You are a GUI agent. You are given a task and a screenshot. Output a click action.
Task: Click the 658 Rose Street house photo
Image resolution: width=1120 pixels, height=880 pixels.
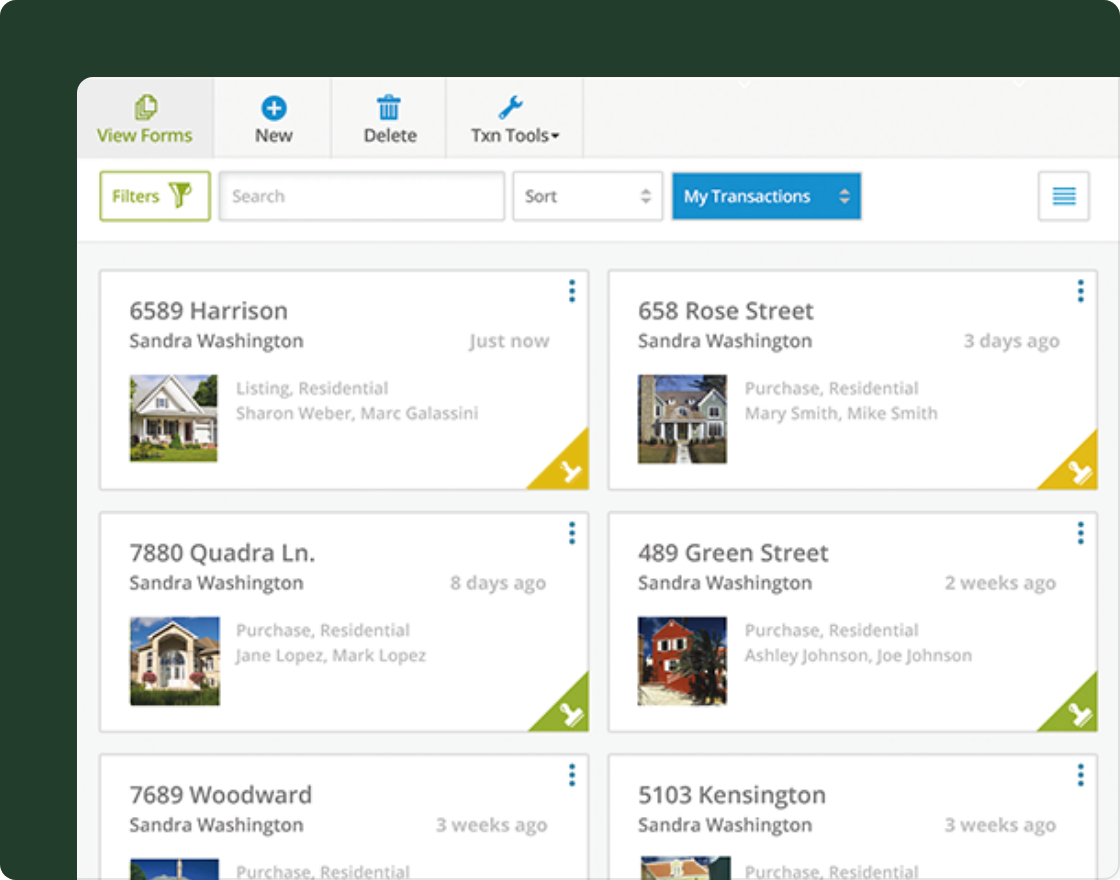[682, 419]
